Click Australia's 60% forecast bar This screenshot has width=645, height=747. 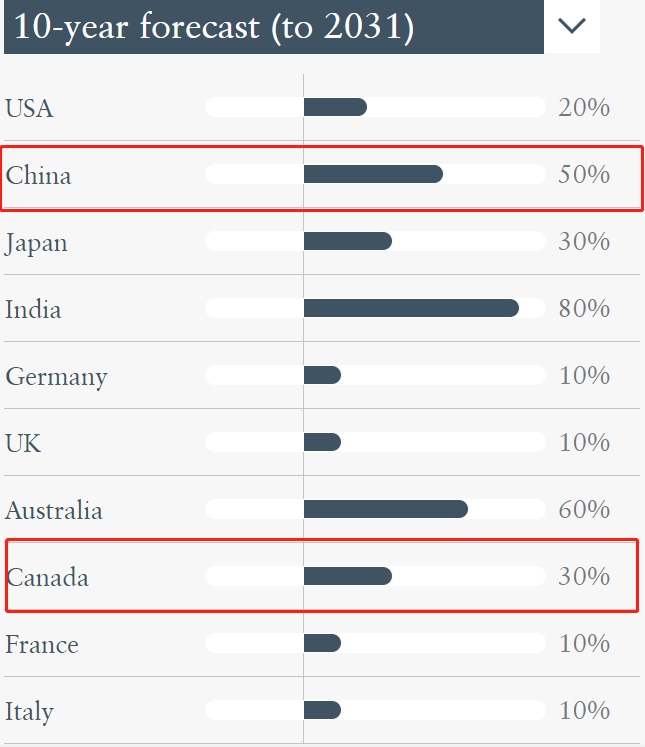386,509
